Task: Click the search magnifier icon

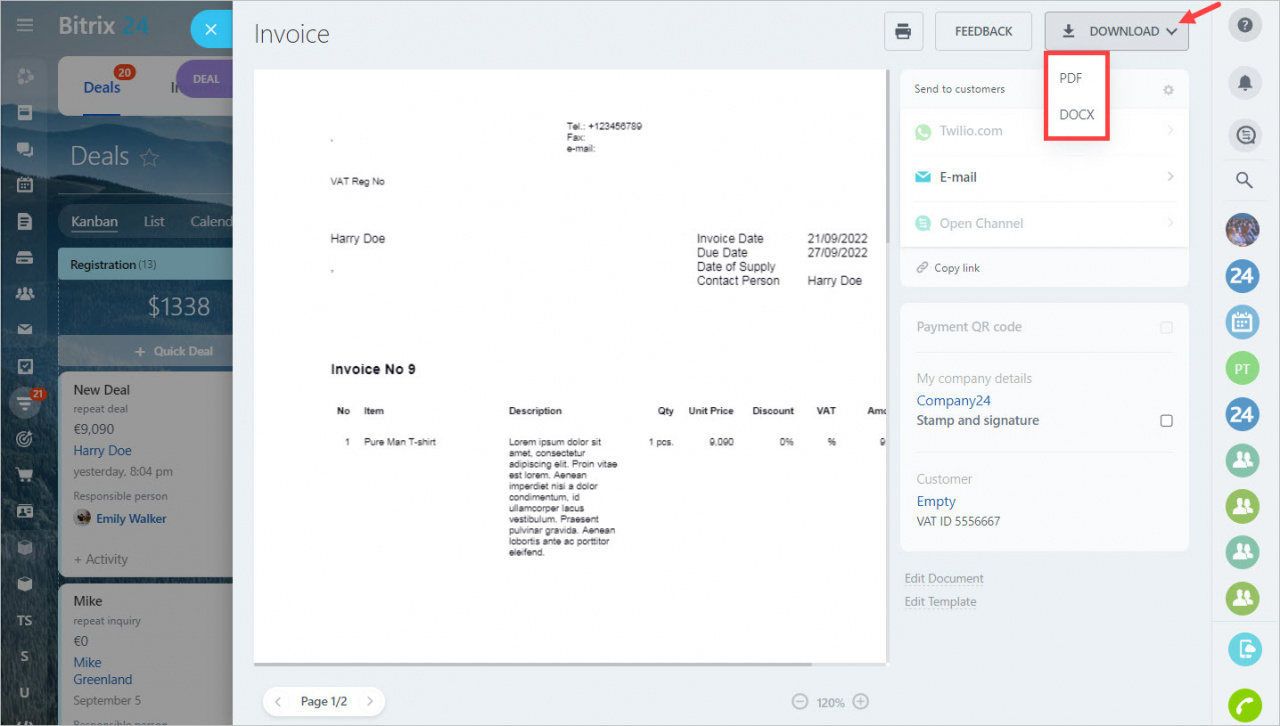Action: (x=1244, y=181)
